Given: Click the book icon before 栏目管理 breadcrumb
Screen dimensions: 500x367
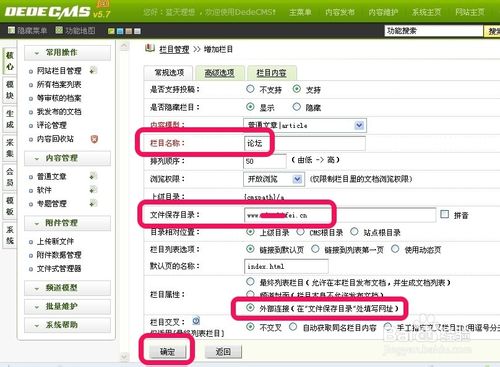Looking at the screenshot, I should (x=150, y=48).
